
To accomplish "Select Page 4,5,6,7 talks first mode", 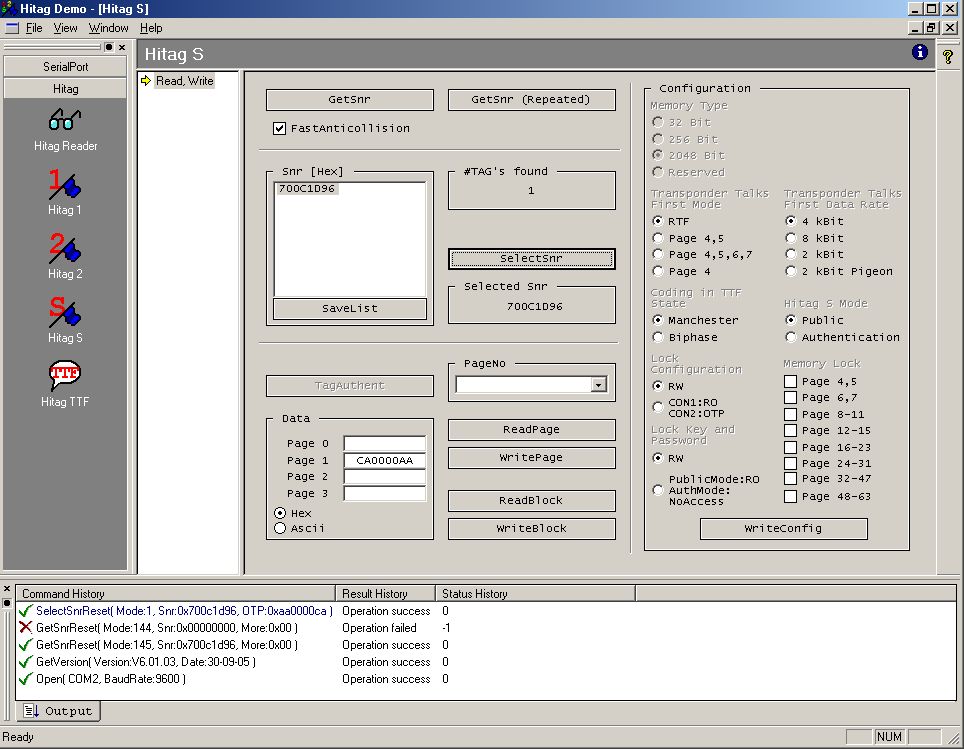I will click(658, 254).
